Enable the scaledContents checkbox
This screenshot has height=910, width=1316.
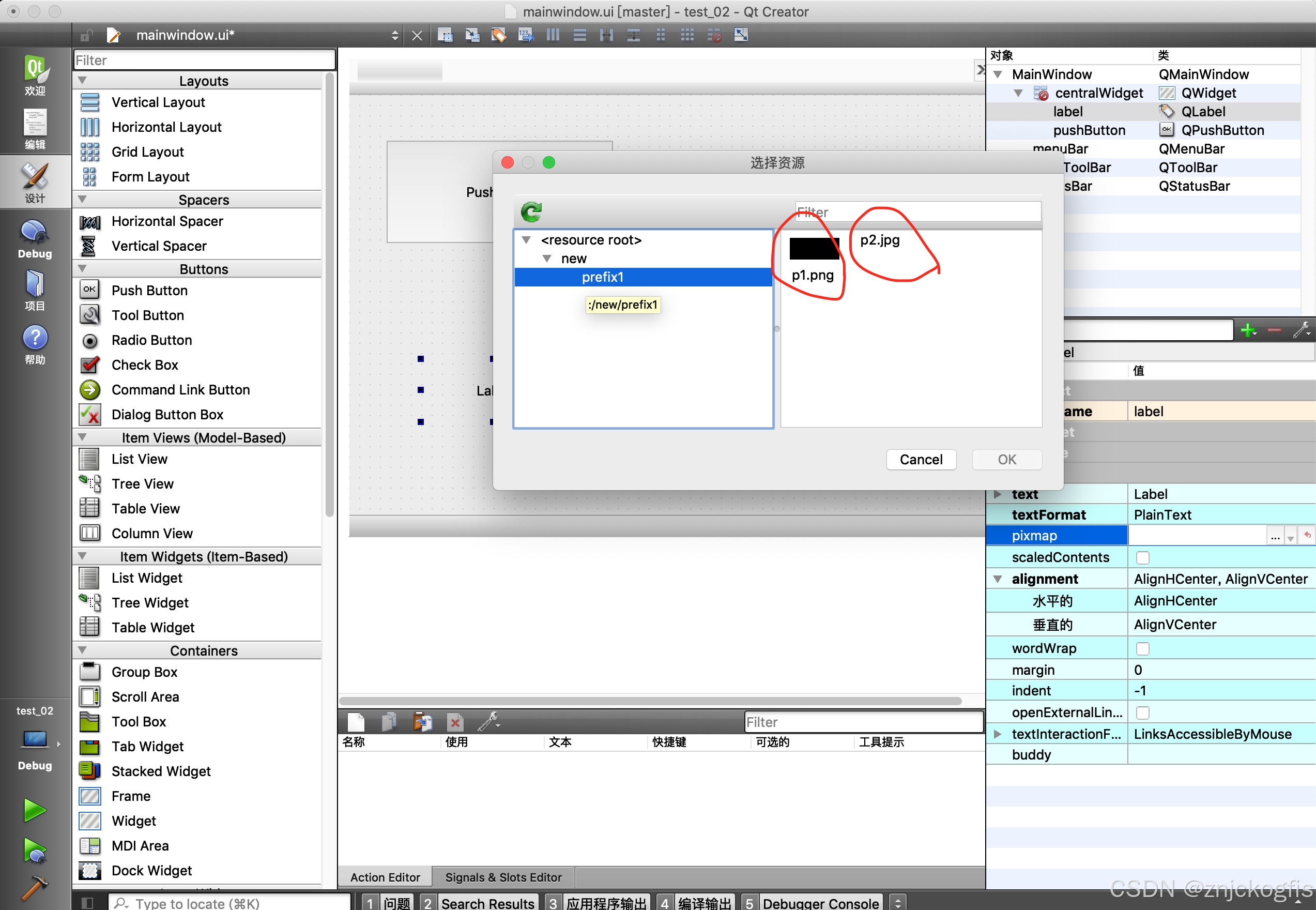click(1142, 557)
